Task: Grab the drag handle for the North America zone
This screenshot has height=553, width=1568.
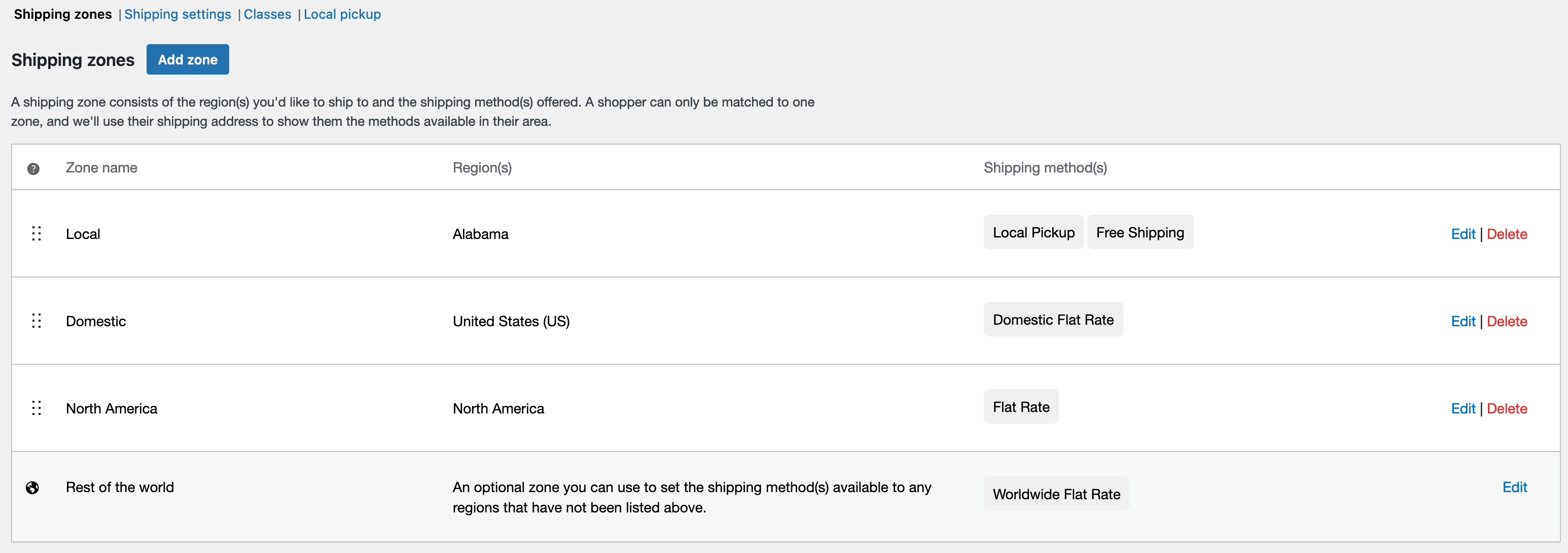Action: pyautogui.click(x=37, y=408)
